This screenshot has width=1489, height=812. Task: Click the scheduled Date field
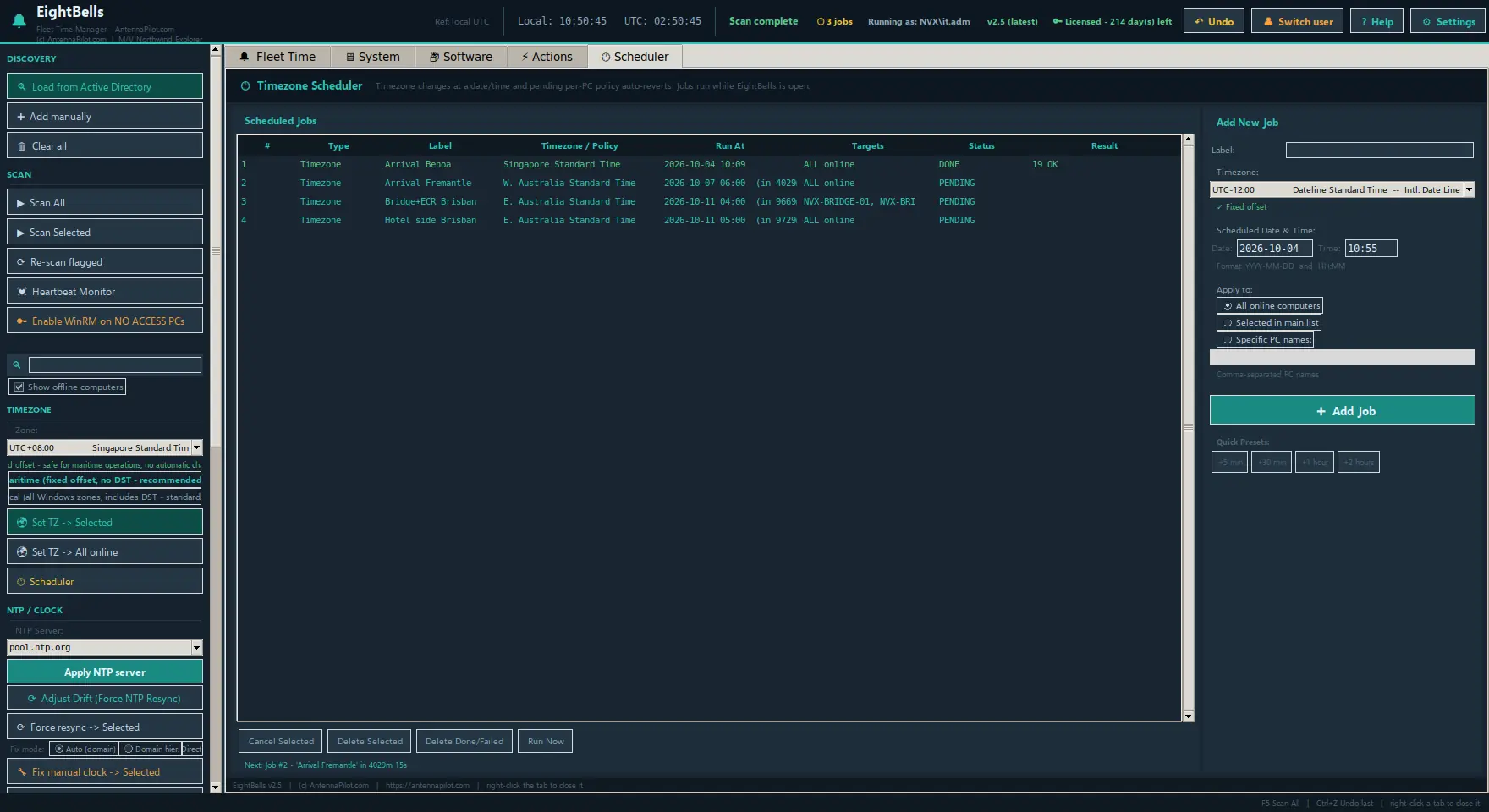coord(1274,249)
